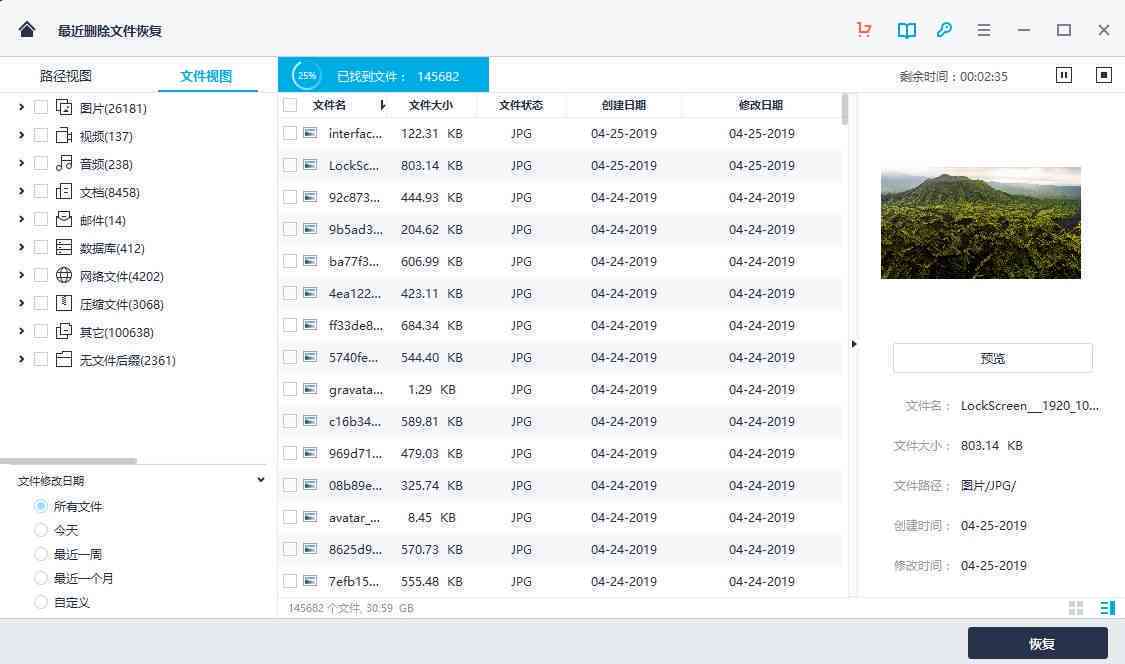Click the 邮件 envelope icon
Screen dimensions: 1125x664
click(64, 219)
